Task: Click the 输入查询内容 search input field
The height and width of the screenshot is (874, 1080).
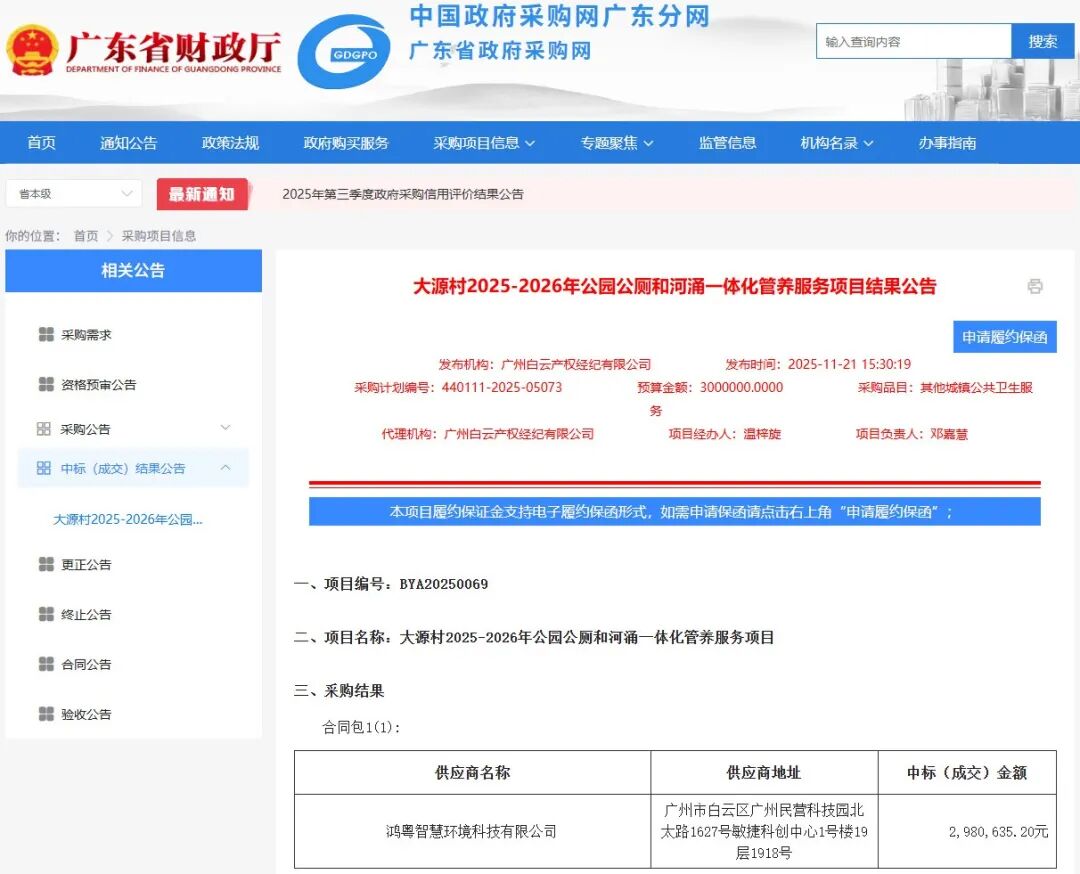Action: point(913,41)
